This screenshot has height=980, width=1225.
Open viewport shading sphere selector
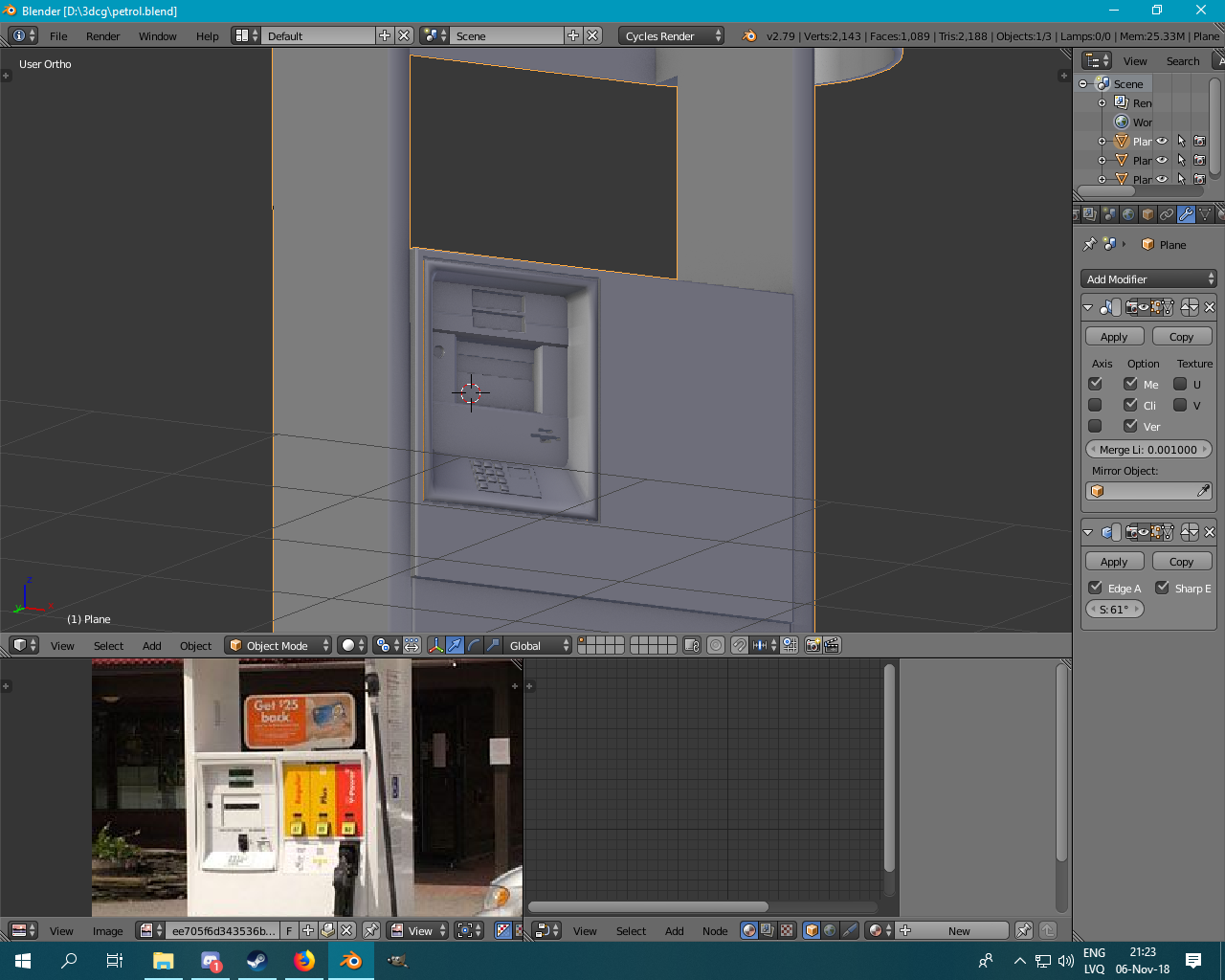pos(352,645)
